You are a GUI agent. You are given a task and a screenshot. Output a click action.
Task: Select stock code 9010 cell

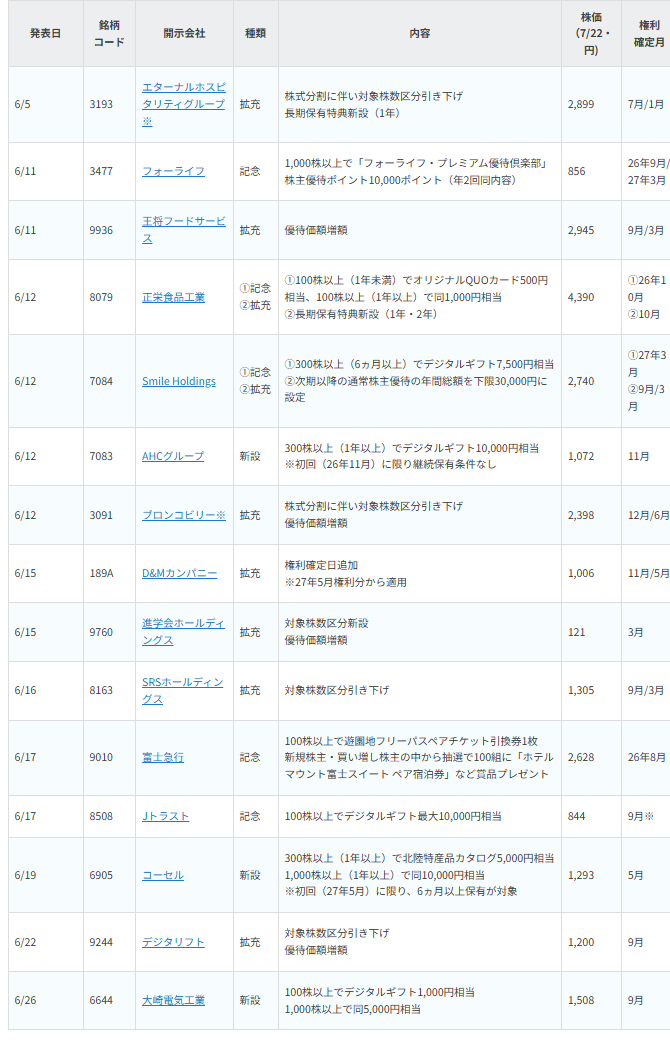109,758
